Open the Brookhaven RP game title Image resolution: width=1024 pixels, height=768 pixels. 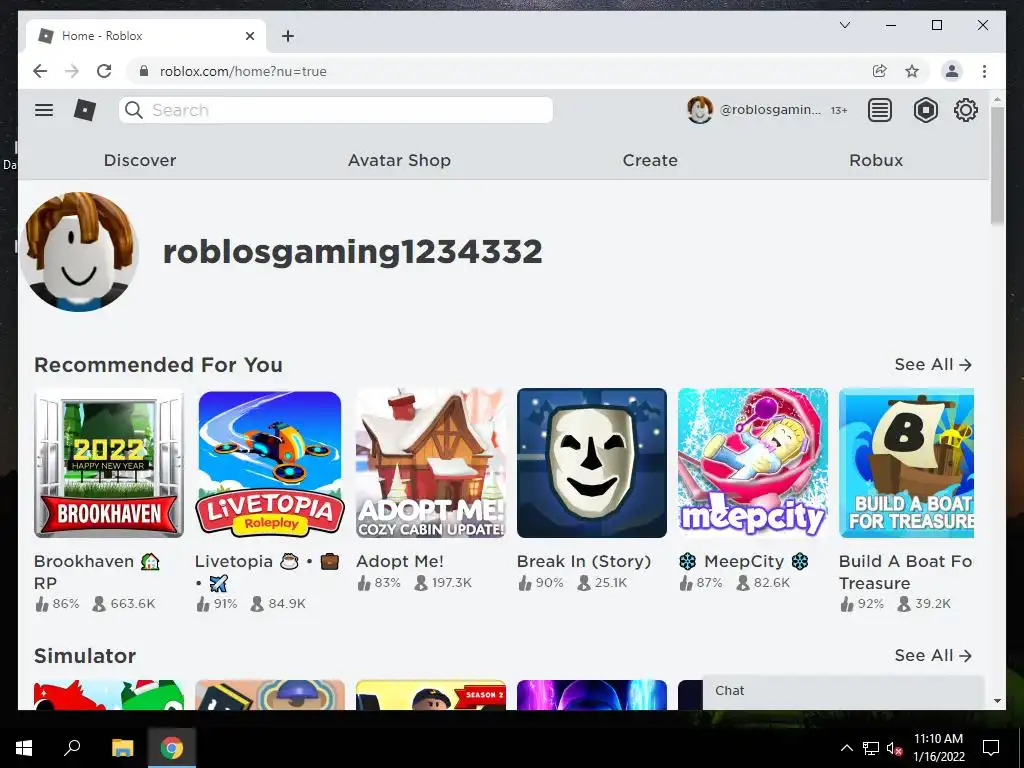coord(97,571)
